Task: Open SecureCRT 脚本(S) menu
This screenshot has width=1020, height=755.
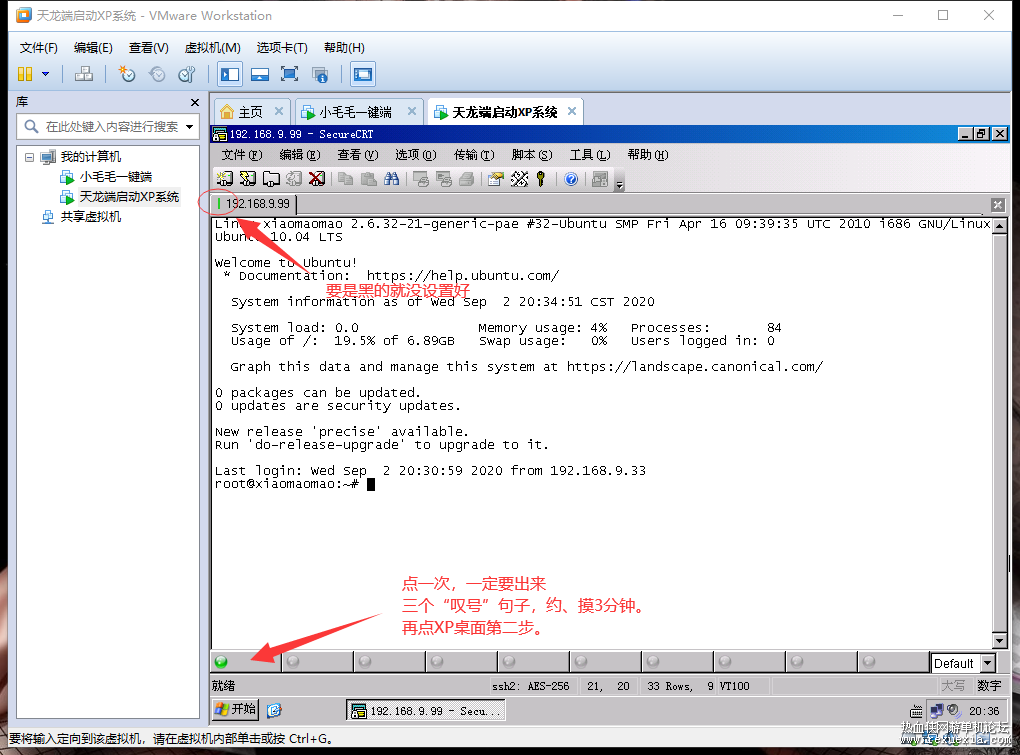Action: (531, 155)
